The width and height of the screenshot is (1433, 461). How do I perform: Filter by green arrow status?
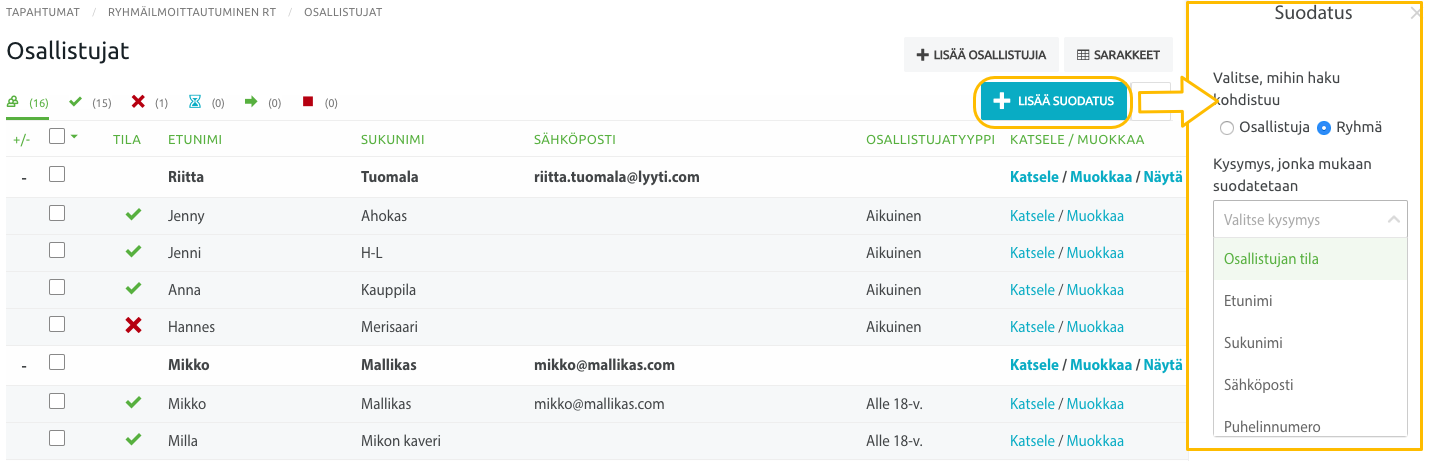pyautogui.click(x=263, y=102)
